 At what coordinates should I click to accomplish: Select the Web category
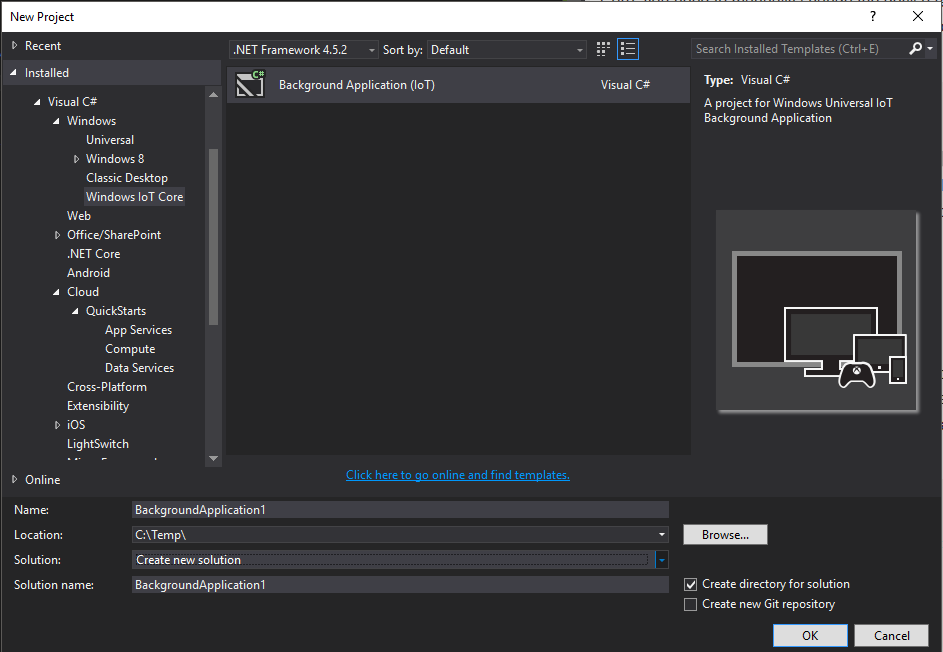(x=79, y=215)
